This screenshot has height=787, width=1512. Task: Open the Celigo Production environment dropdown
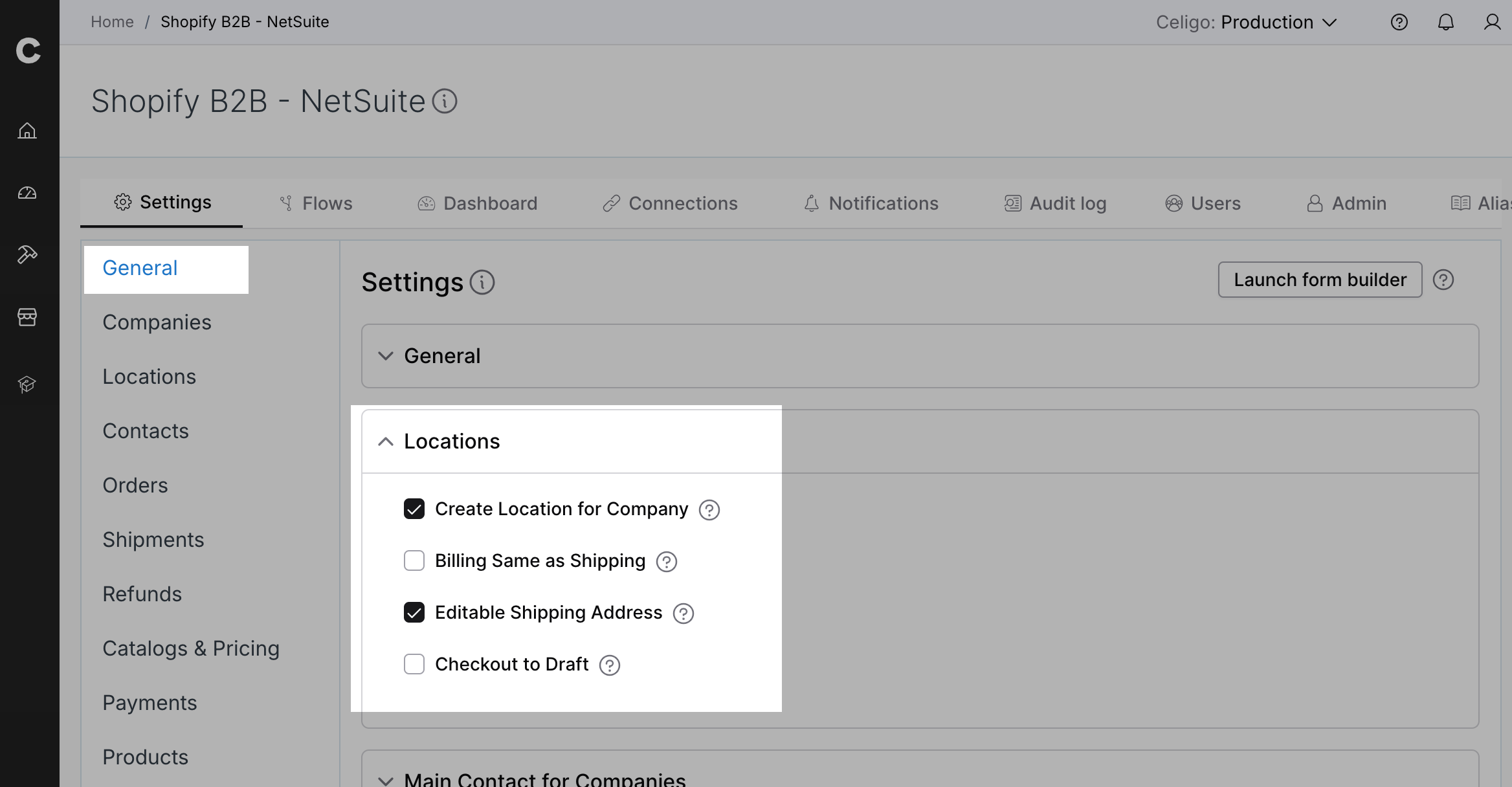[x=1247, y=23]
